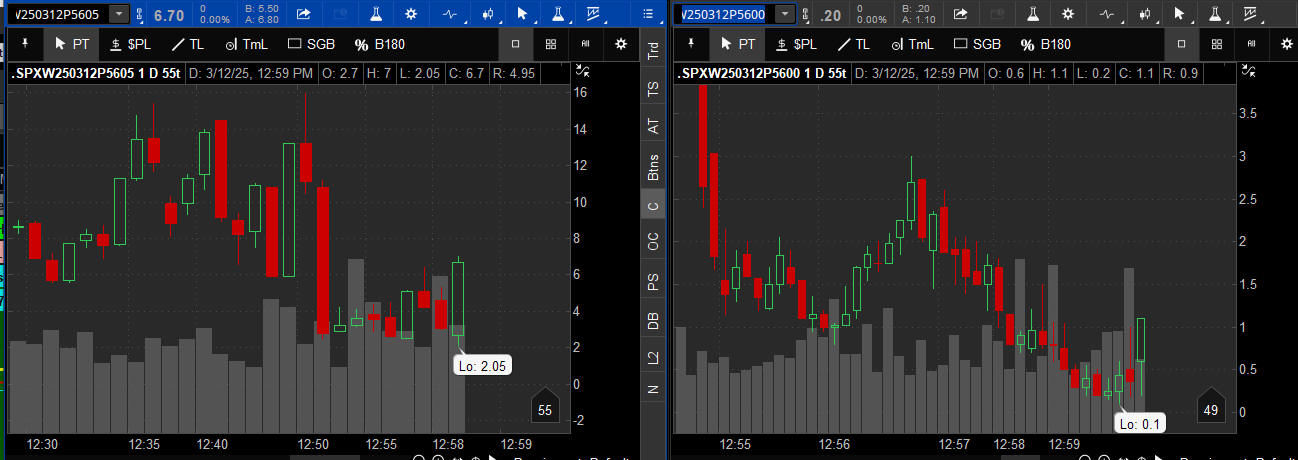Click symbol field showing V250312P5600
The height and width of the screenshot is (460, 1298).
[x=723, y=14]
